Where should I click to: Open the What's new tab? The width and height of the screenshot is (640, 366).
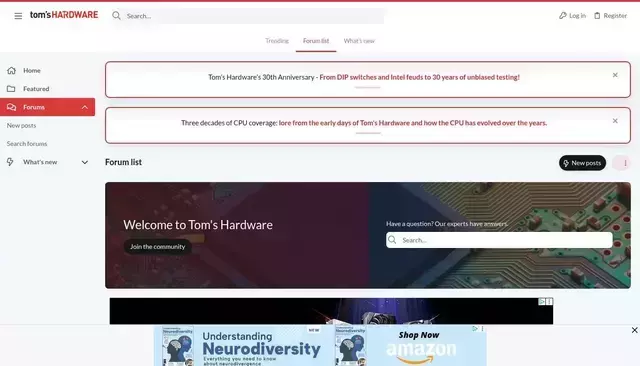click(x=359, y=41)
